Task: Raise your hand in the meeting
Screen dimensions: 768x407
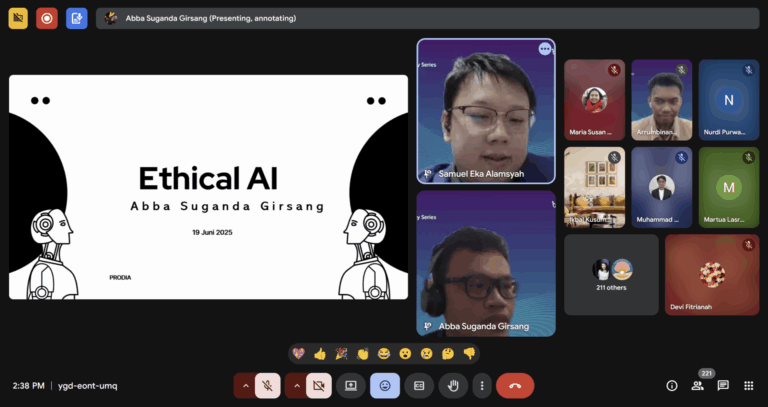Action: click(453, 386)
